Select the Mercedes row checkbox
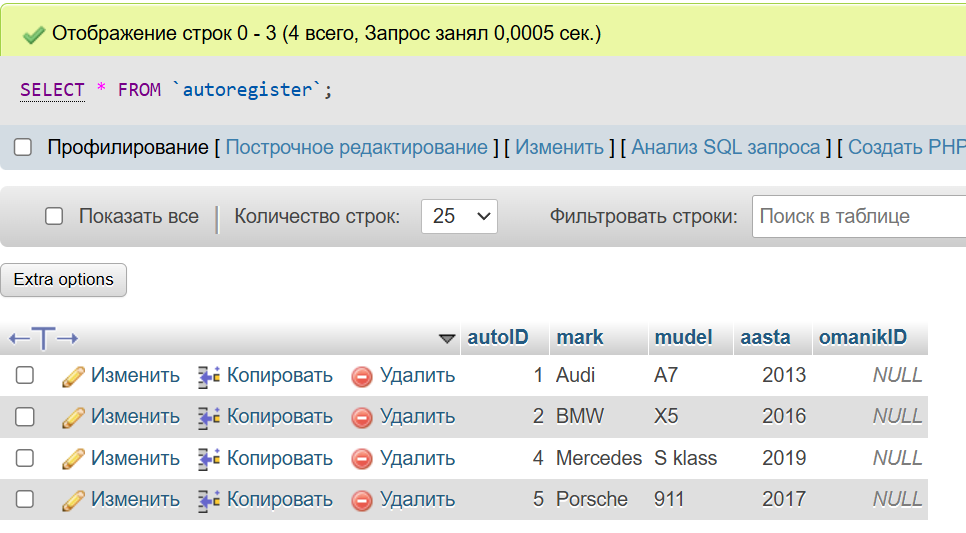This screenshot has width=966, height=533. [25, 458]
